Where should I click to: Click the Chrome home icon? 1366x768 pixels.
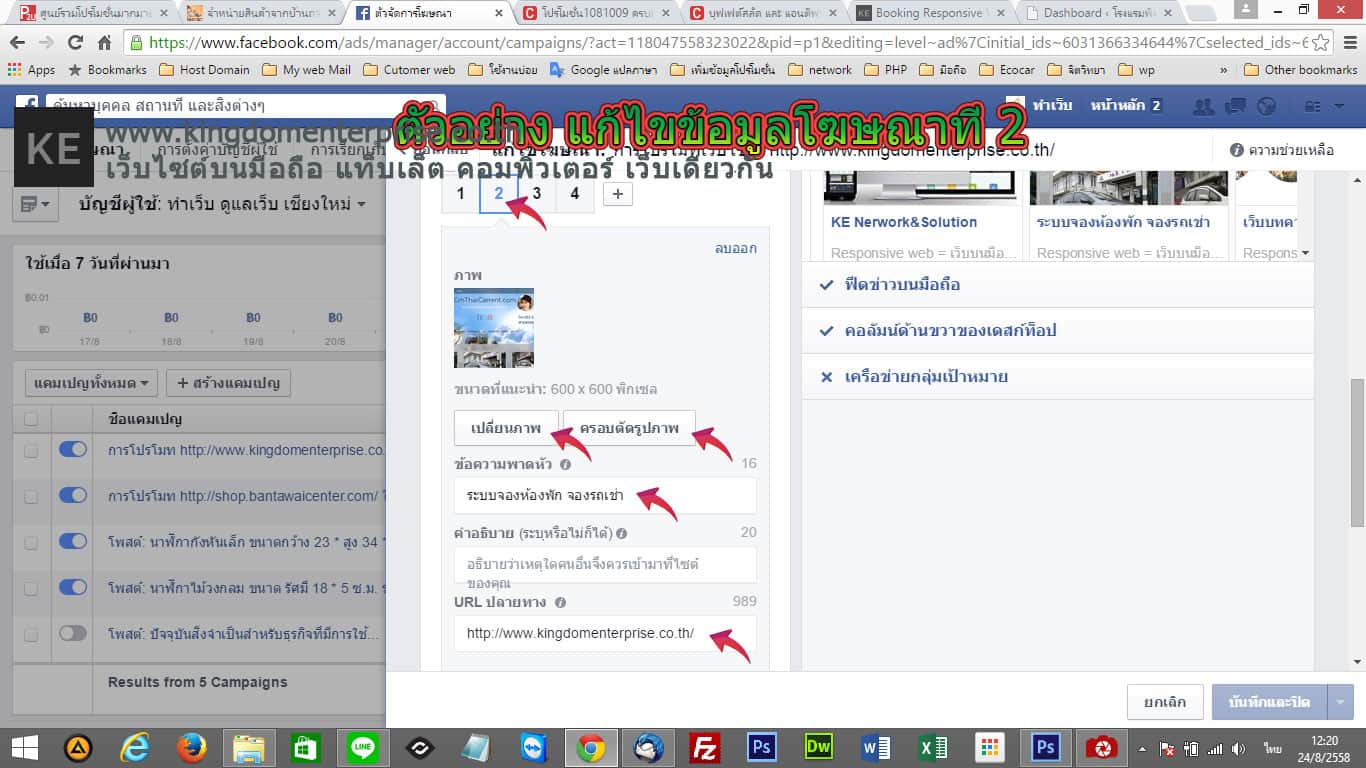coord(104,43)
